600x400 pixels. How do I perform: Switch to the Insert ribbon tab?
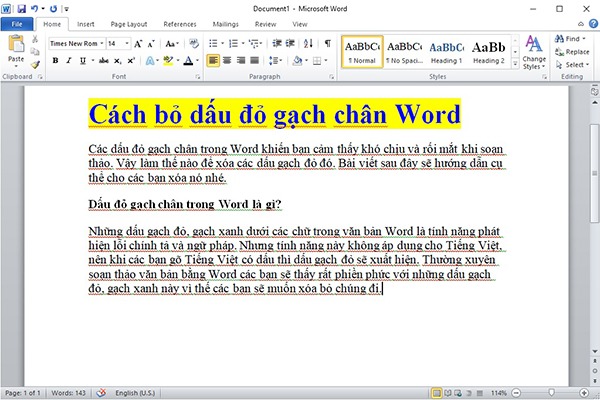click(85, 24)
